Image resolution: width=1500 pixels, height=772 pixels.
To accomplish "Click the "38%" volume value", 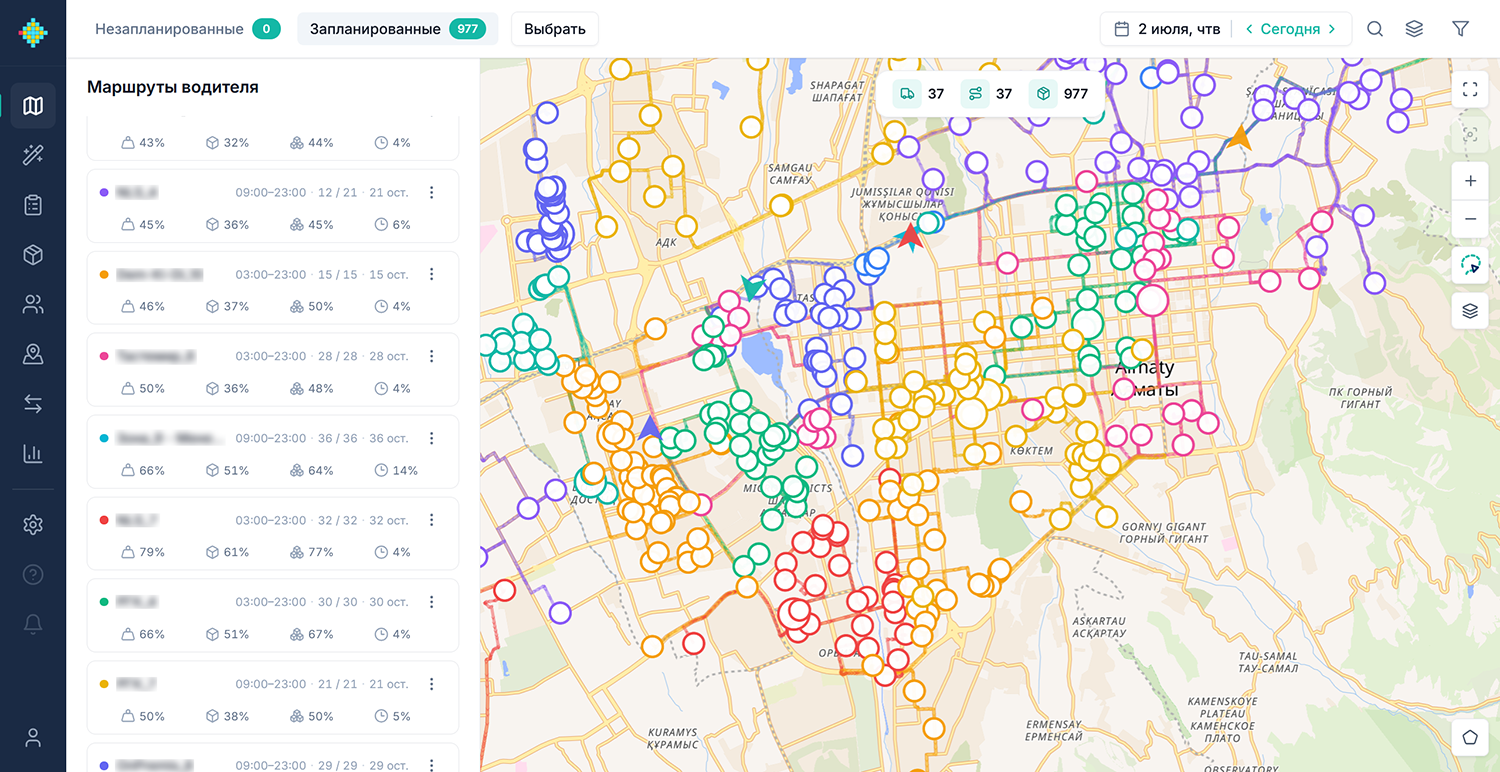I will pyautogui.click(x=236, y=716).
